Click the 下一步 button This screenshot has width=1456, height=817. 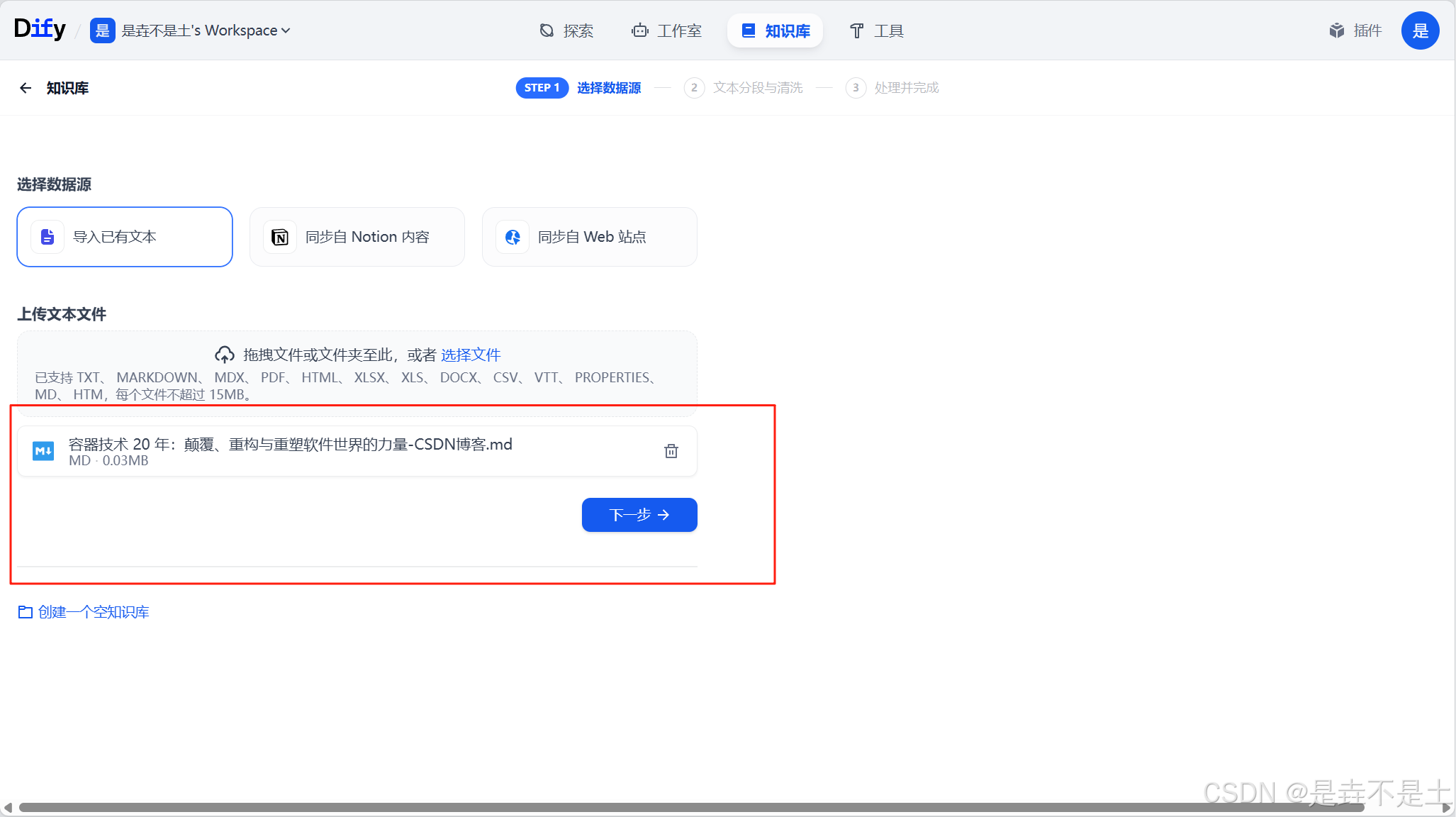[x=639, y=515]
